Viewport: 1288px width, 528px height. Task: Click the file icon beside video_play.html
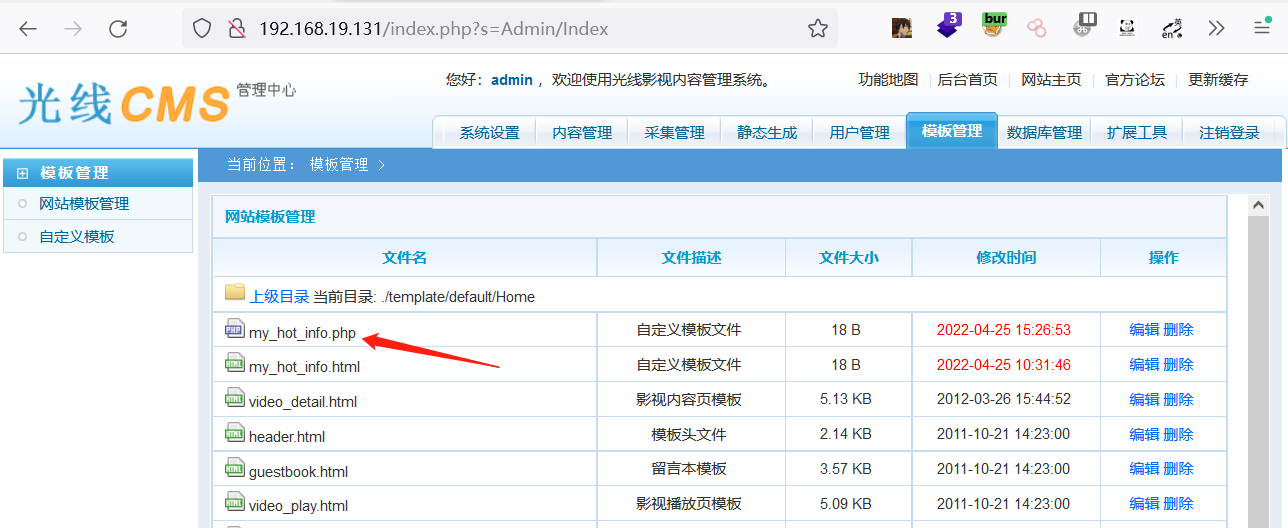pos(235,503)
